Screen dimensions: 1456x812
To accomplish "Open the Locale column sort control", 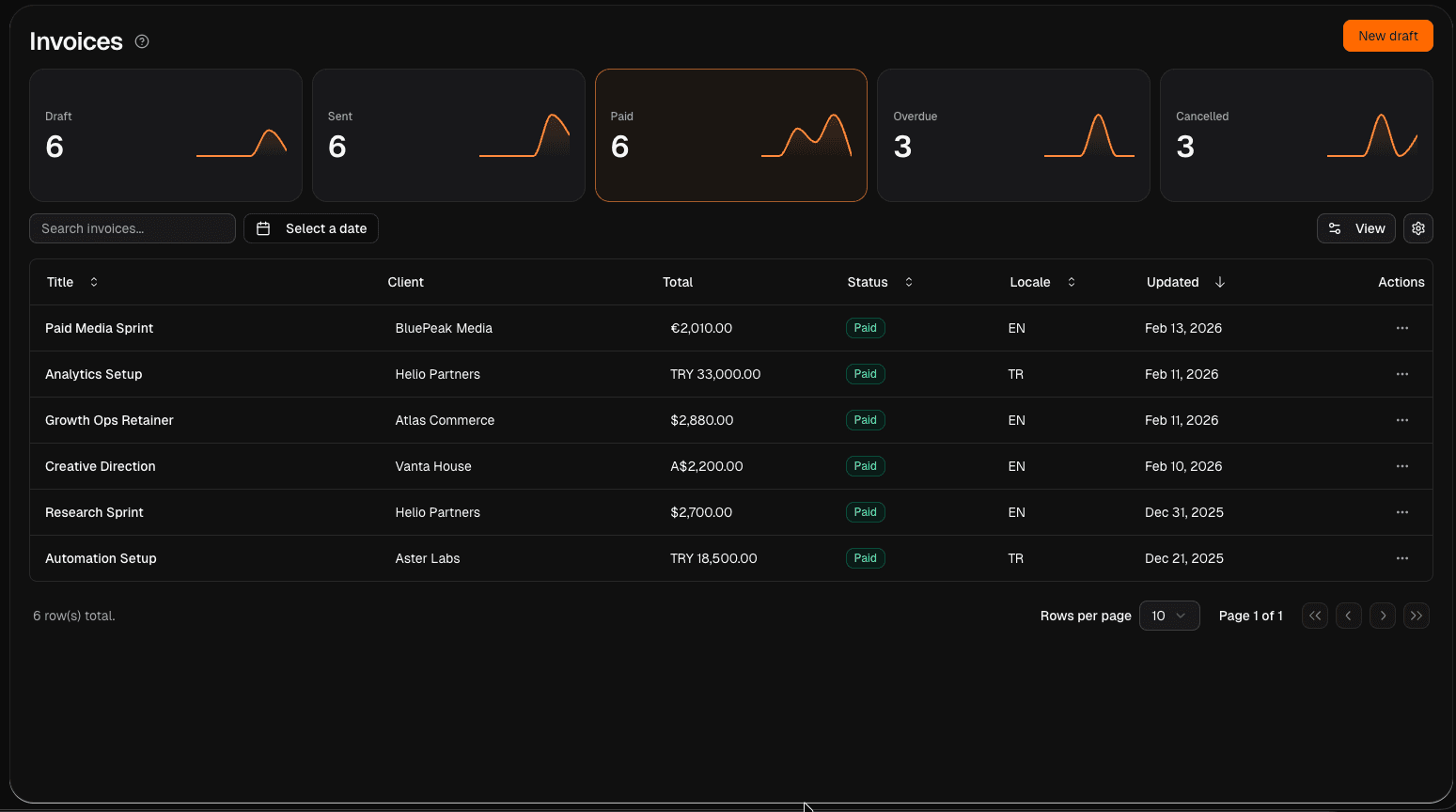I will click(x=1071, y=281).
